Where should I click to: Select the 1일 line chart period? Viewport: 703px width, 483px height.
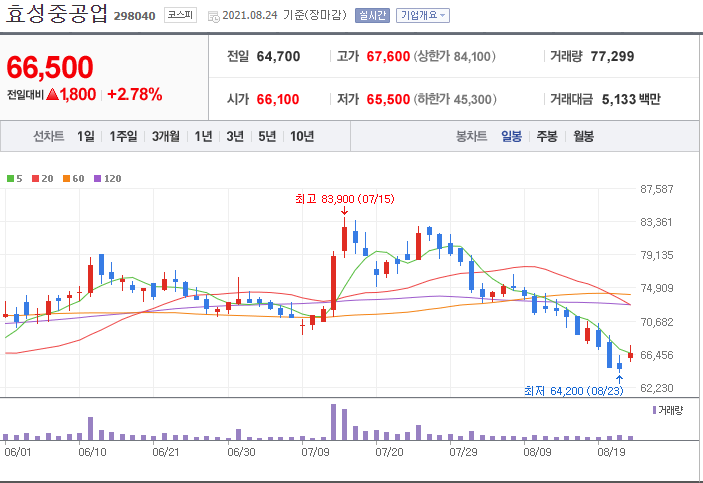[x=86, y=136]
